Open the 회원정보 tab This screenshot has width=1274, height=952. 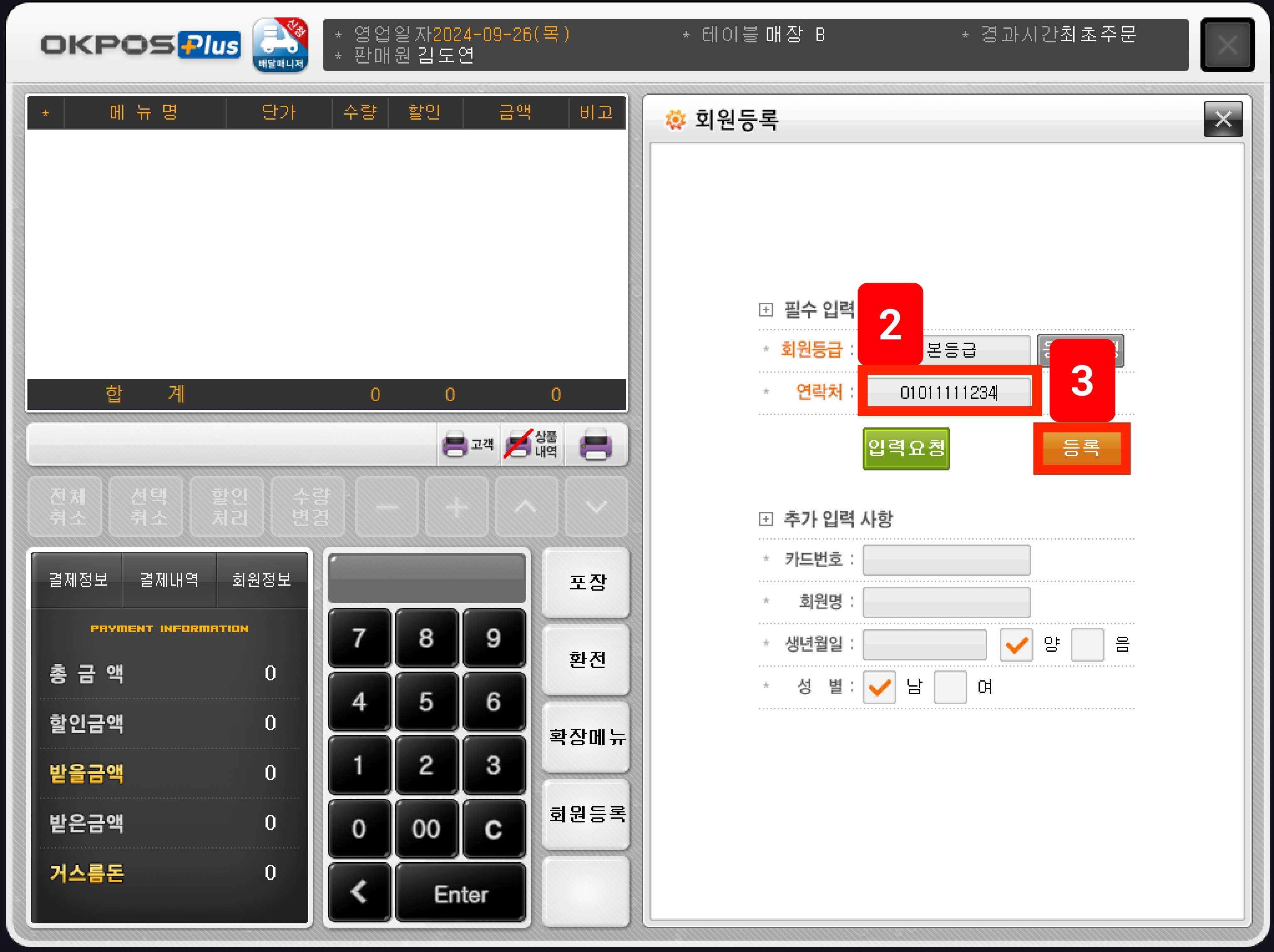pos(261,579)
